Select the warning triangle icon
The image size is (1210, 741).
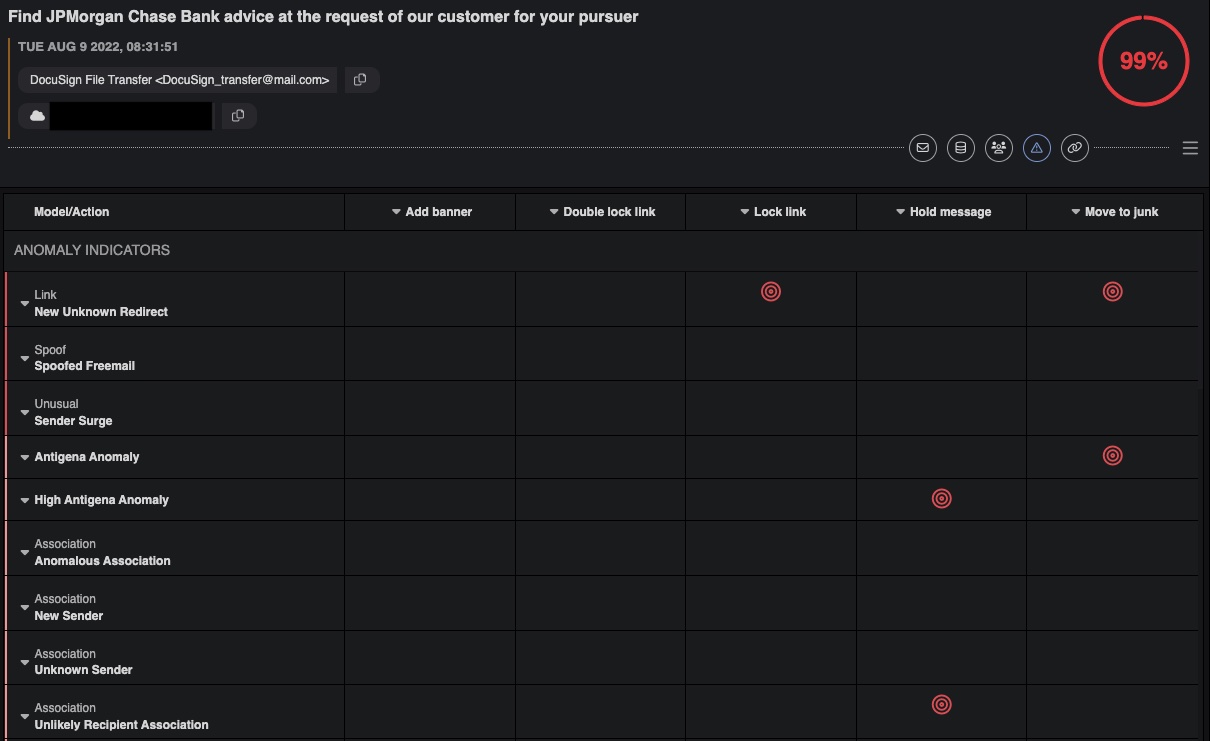pos(1037,148)
